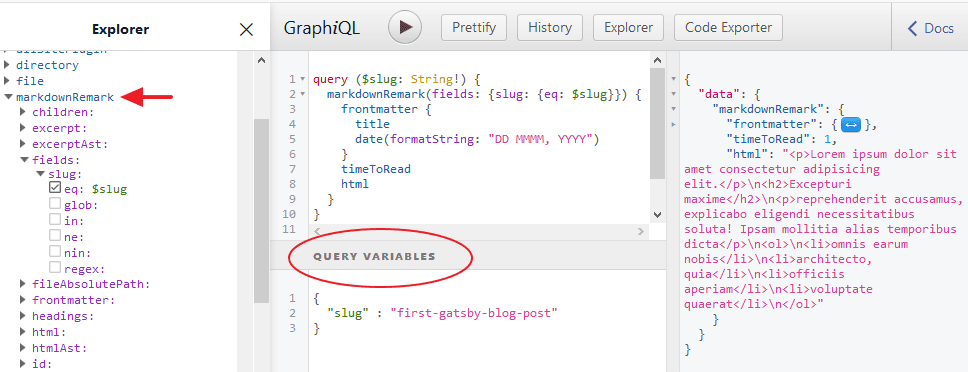The image size is (968, 372).
Task: Click the query editor scroll up arrow
Action: point(657,60)
